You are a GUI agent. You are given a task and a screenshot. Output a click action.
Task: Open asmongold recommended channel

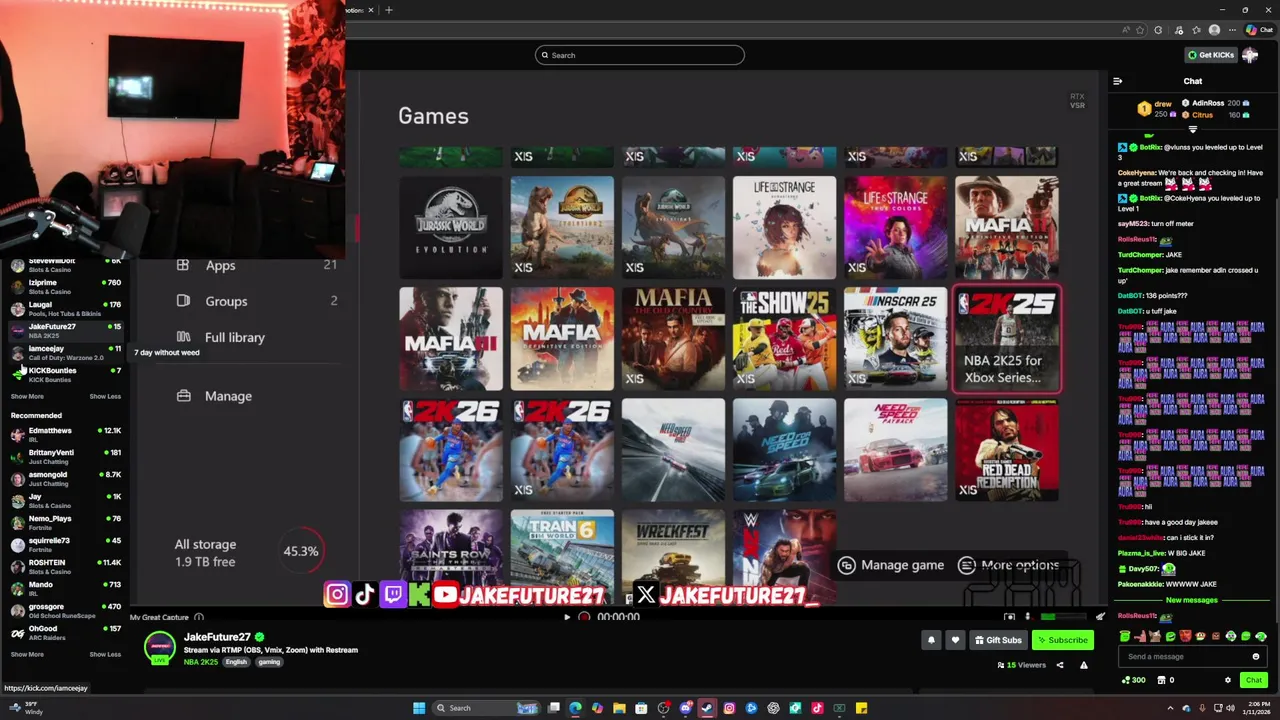pos(64,478)
